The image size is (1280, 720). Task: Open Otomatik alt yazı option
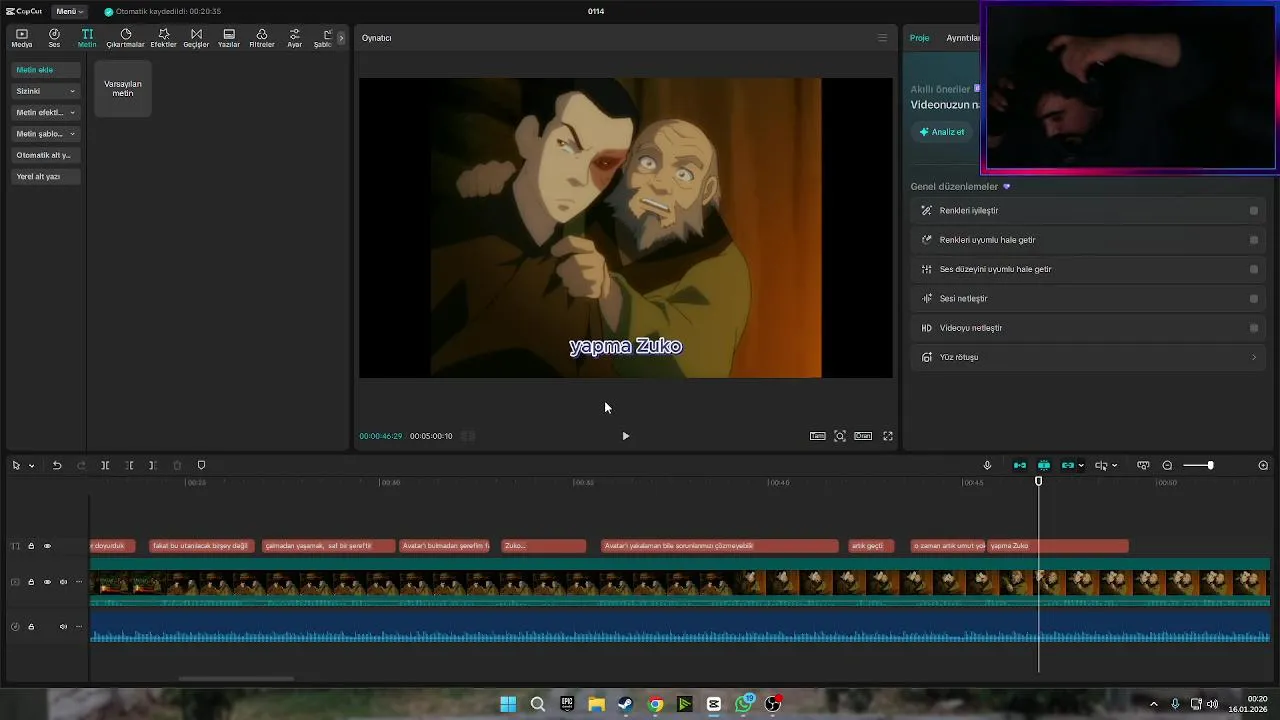[x=46, y=155]
